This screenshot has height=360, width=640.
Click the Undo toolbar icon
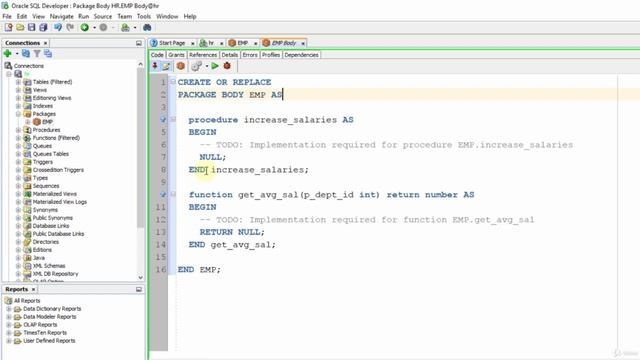tap(58, 27)
